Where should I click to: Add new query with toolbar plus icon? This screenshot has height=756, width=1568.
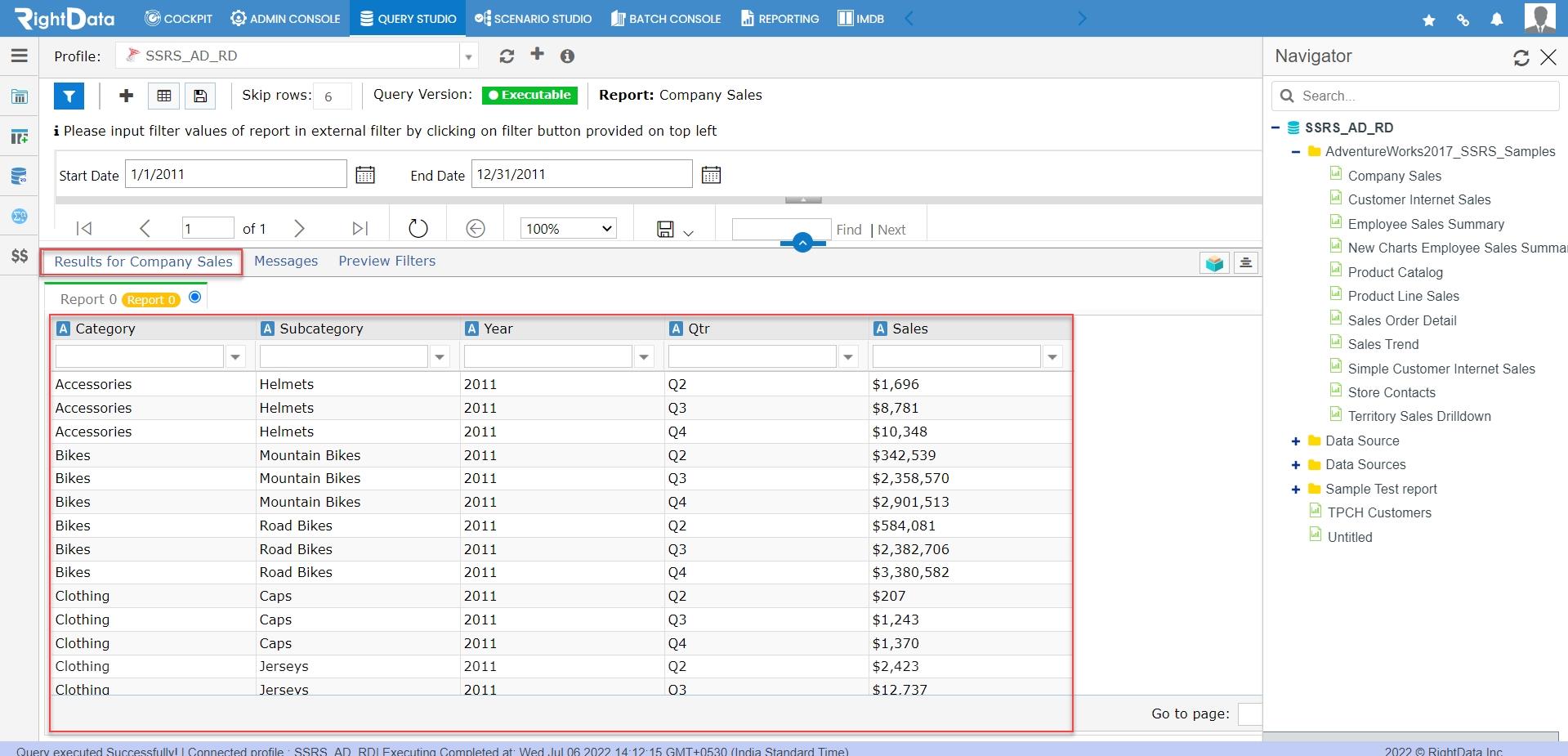pos(126,96)
